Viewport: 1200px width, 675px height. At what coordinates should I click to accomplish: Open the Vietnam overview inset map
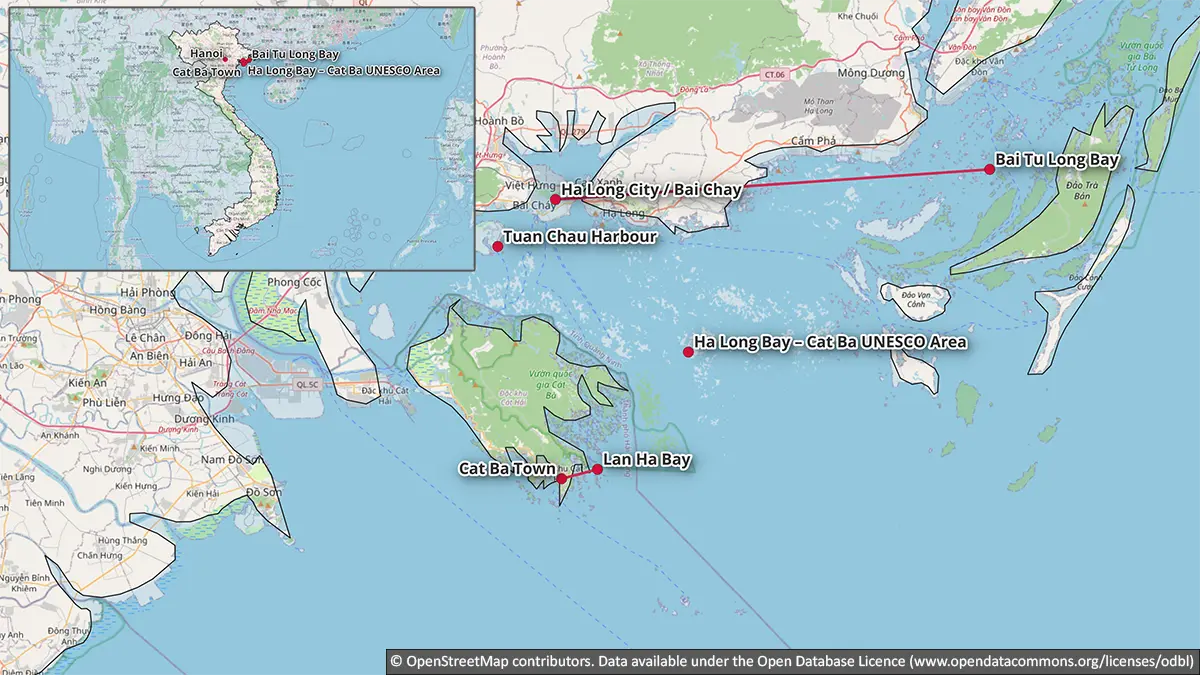[242, 139]
